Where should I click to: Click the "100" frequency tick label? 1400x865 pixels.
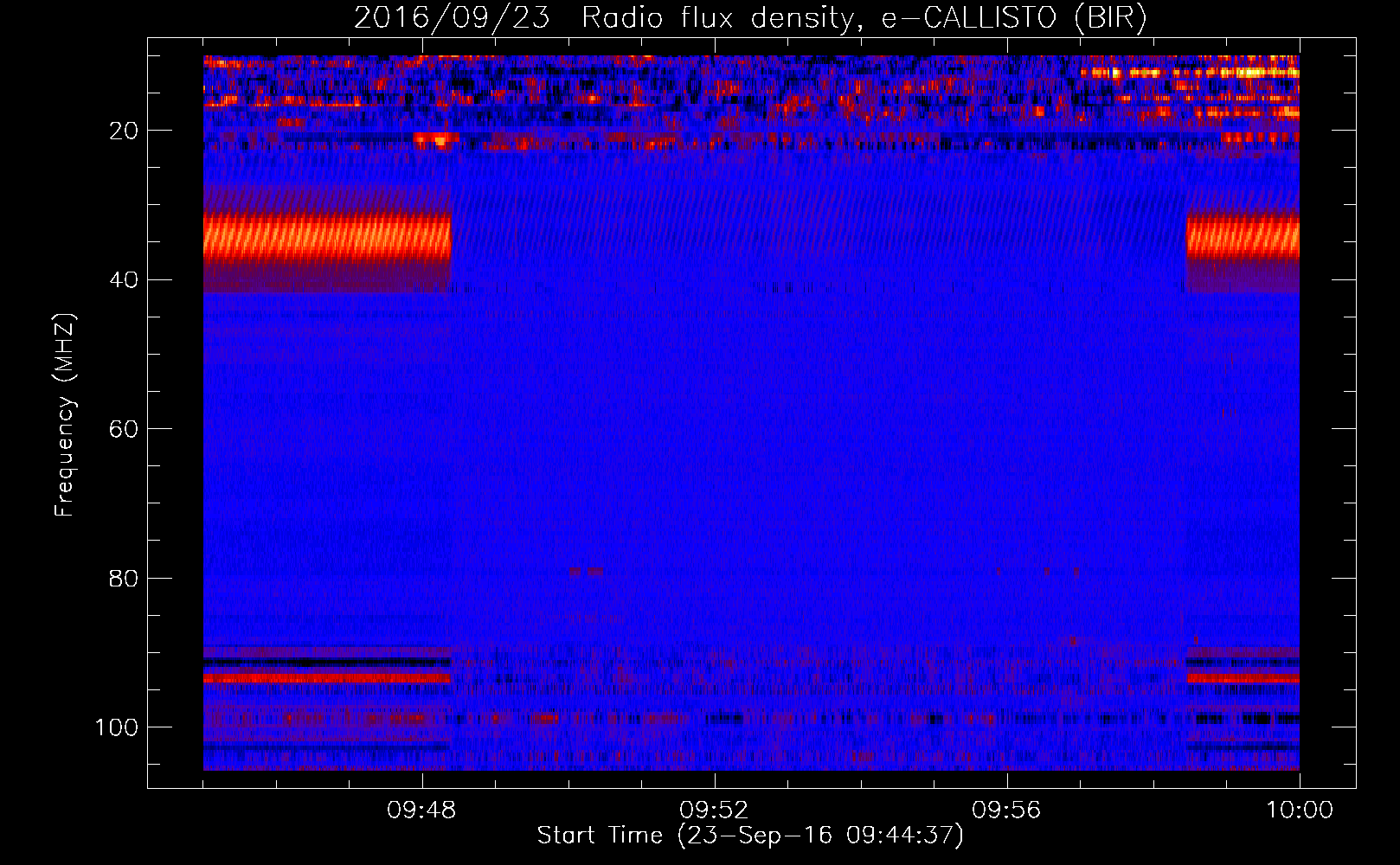tap(117, 727)
